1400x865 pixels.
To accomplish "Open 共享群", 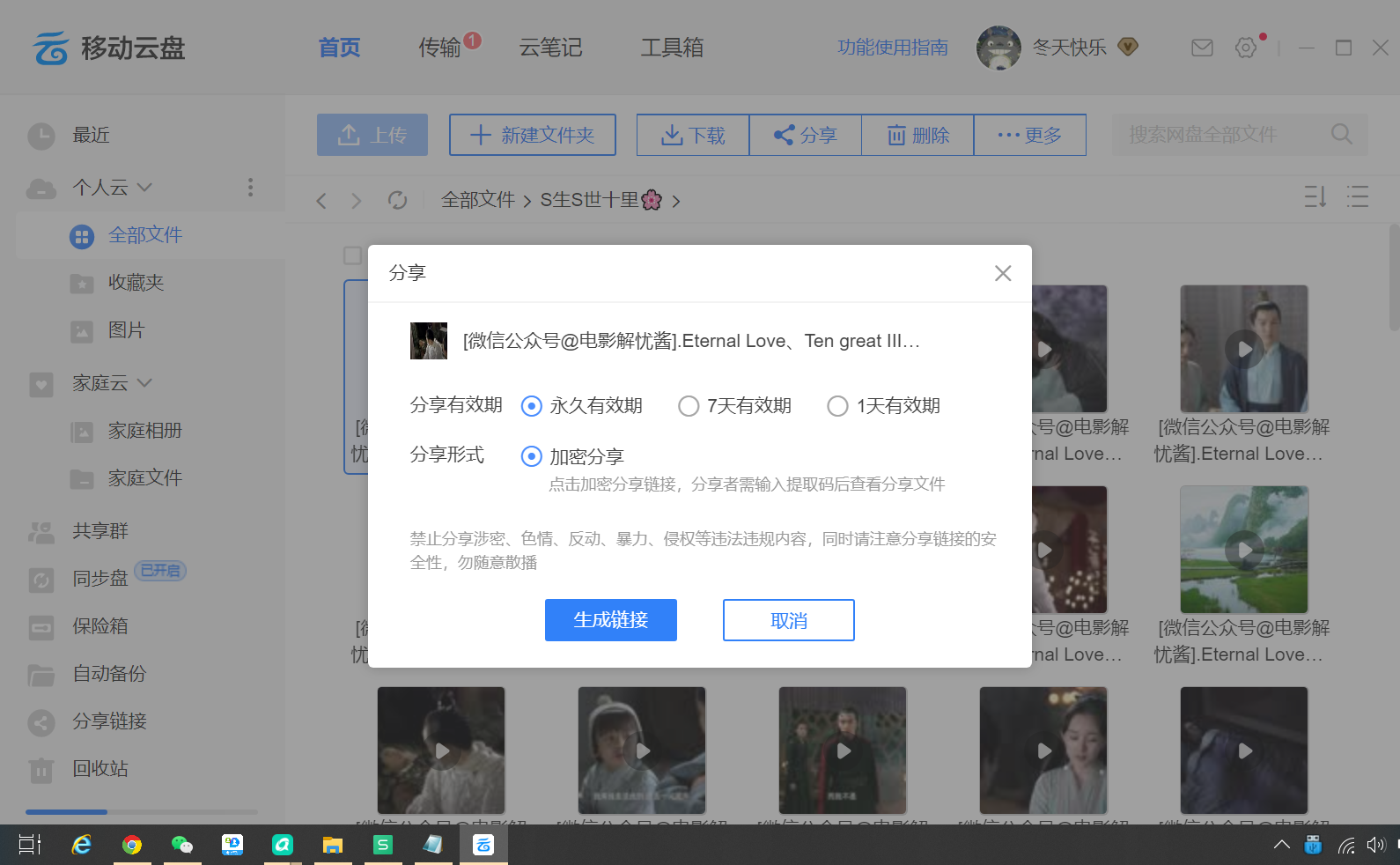I will (100, 531).
